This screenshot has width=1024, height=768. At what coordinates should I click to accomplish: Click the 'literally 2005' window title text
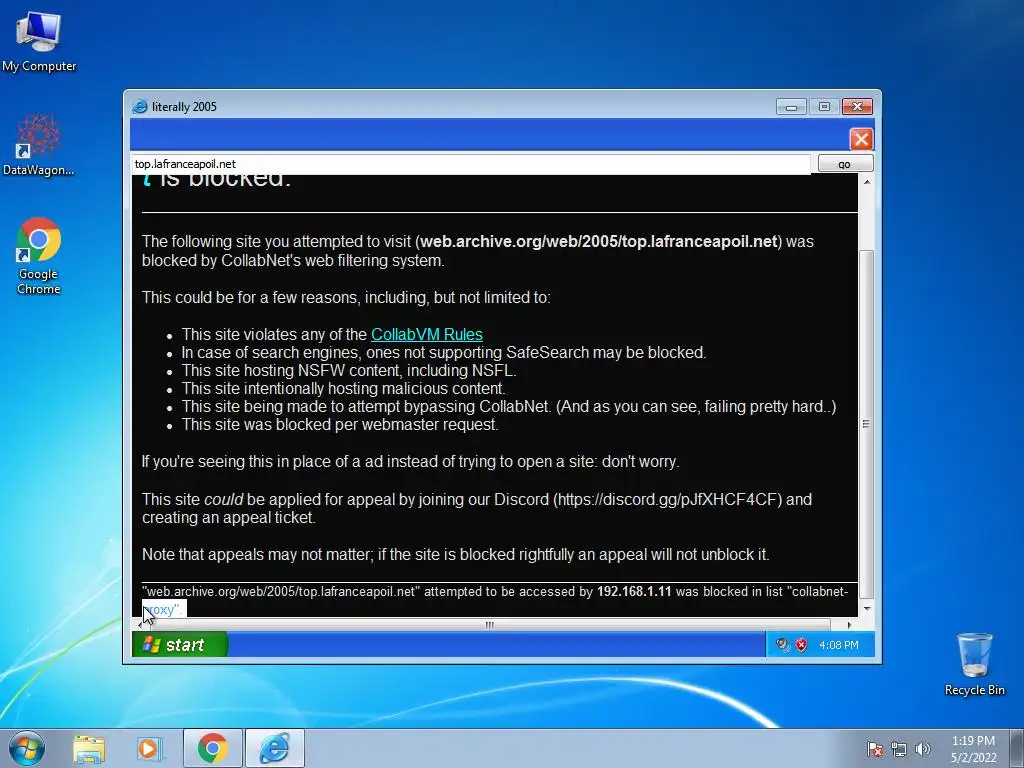[x=184, y=107]
